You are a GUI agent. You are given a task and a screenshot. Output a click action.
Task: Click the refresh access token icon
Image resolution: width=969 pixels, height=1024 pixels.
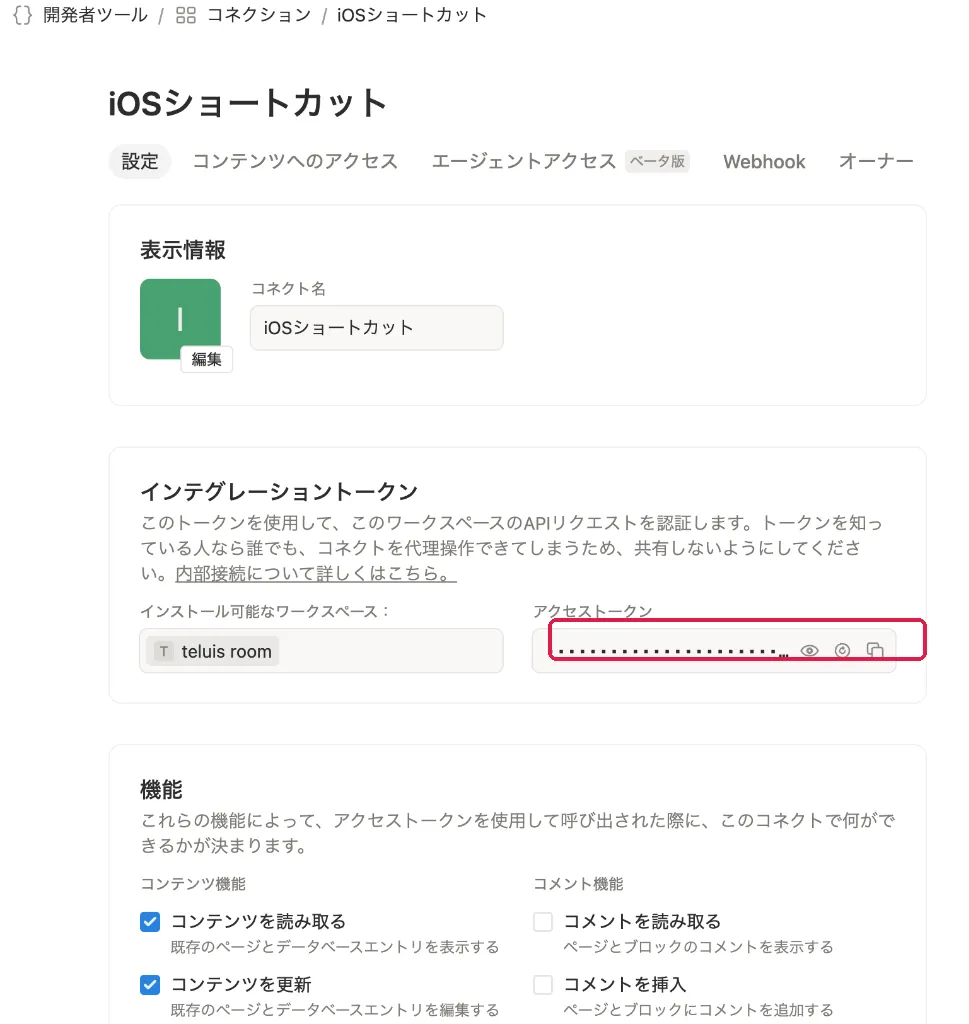click(842, 650)
